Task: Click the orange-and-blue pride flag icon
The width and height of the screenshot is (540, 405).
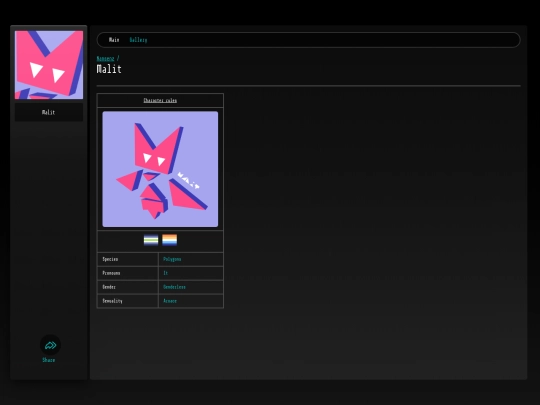Action: click(x=169, y=240)
